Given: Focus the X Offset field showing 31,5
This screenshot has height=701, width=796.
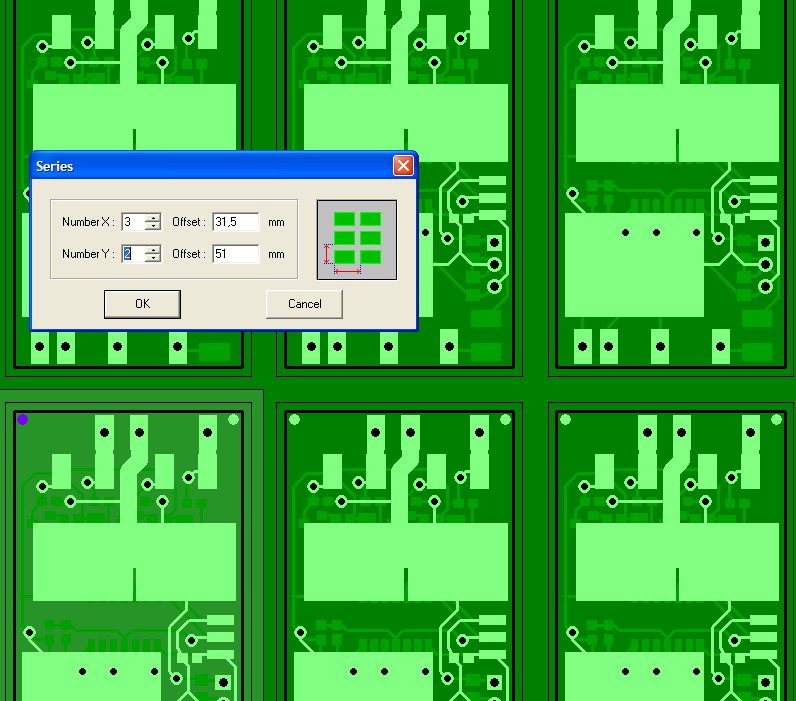Looking at the screenshot, I should point(236,222).
